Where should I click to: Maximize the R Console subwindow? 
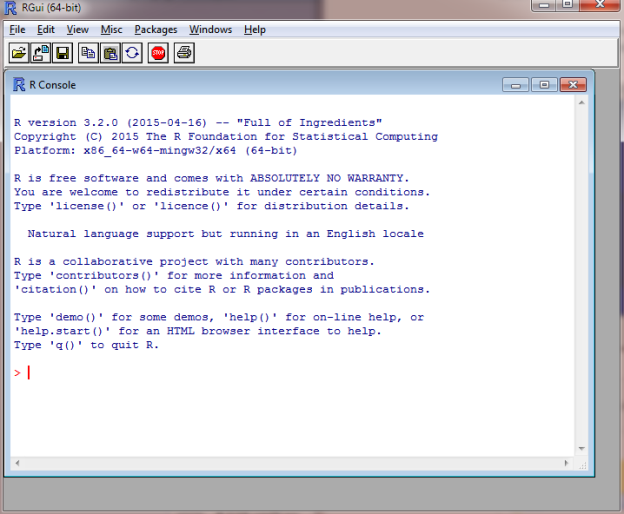(x=544, y=85)
